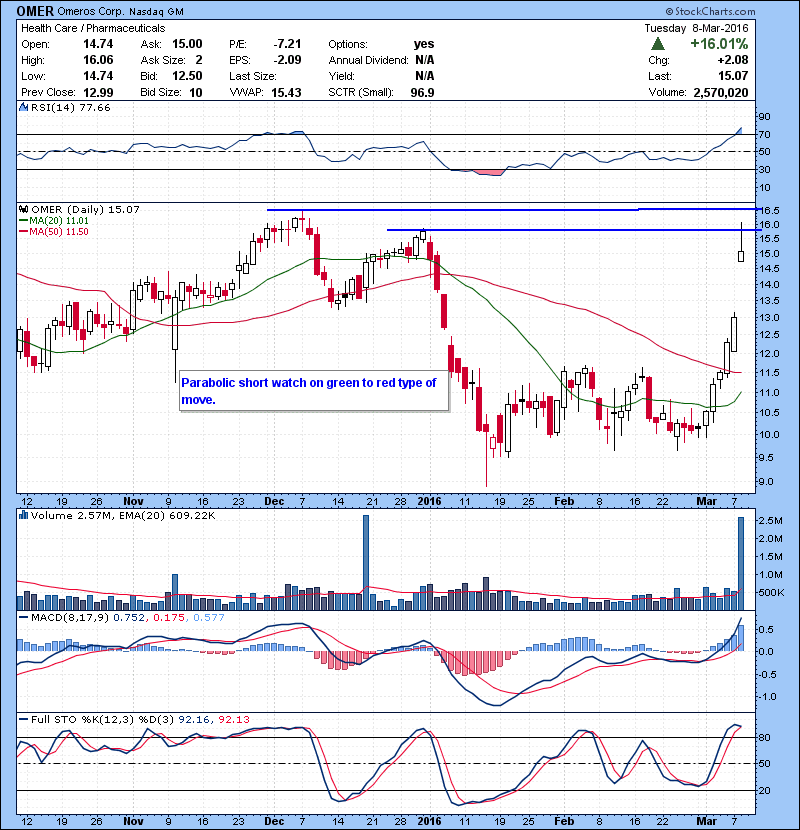Click the 2016 label on price date axis
800x830 pixels.
click(429, 501)
